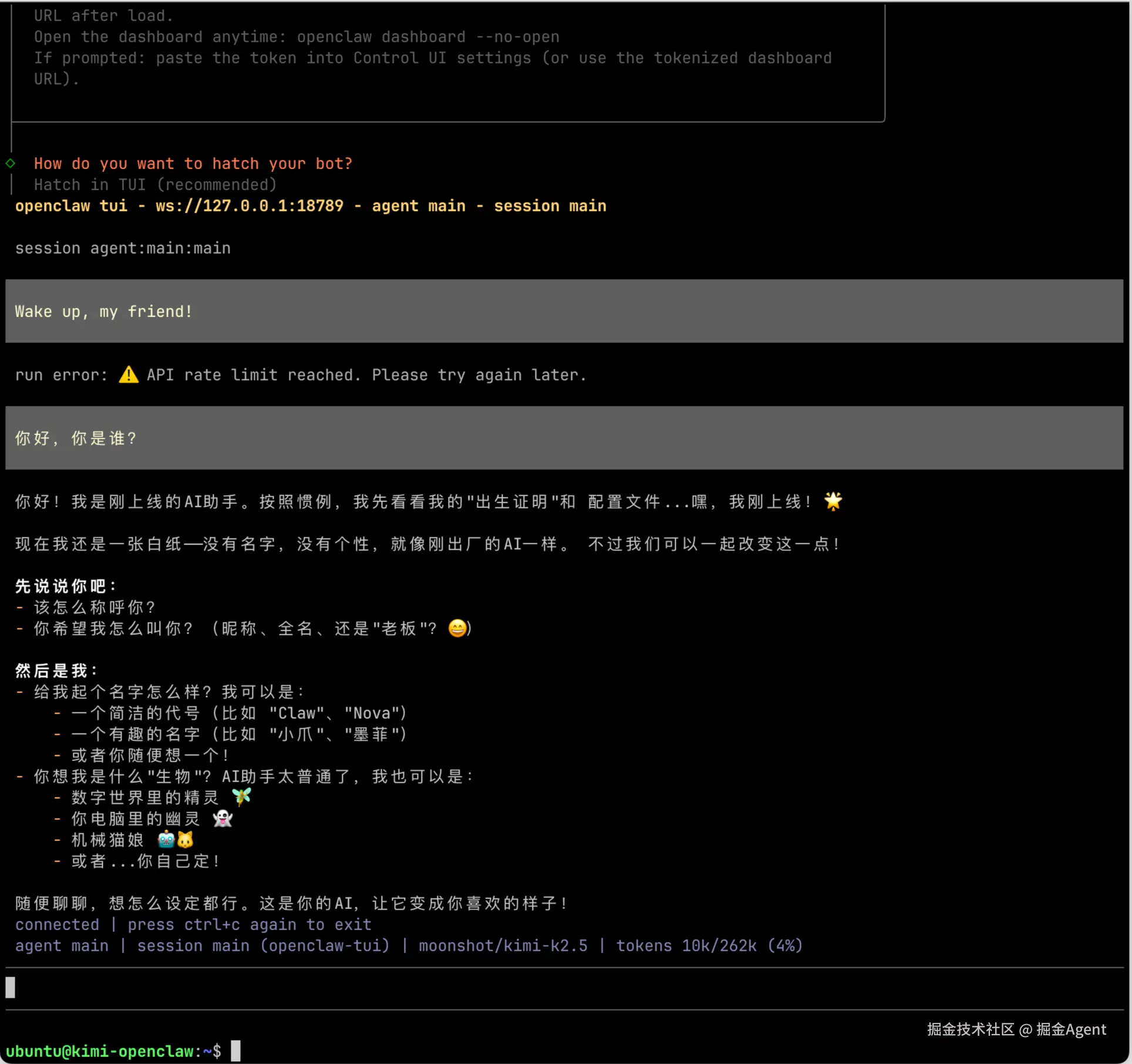Click the robot face emoji
Image resolution: width=1132 pixels, height=1064 pixels.
pos(166,840)
